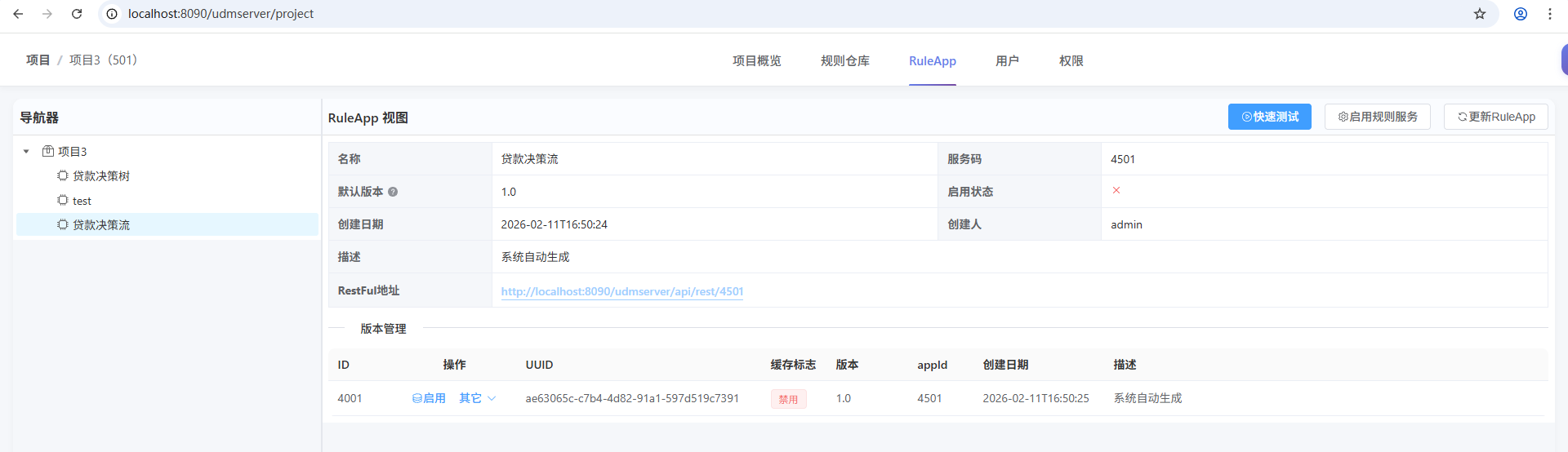Image resolution: width=1568 pixels, height=452 pixels.
Task: Switch to the 规则仓库 tab
Action: (x=844, y=61)
